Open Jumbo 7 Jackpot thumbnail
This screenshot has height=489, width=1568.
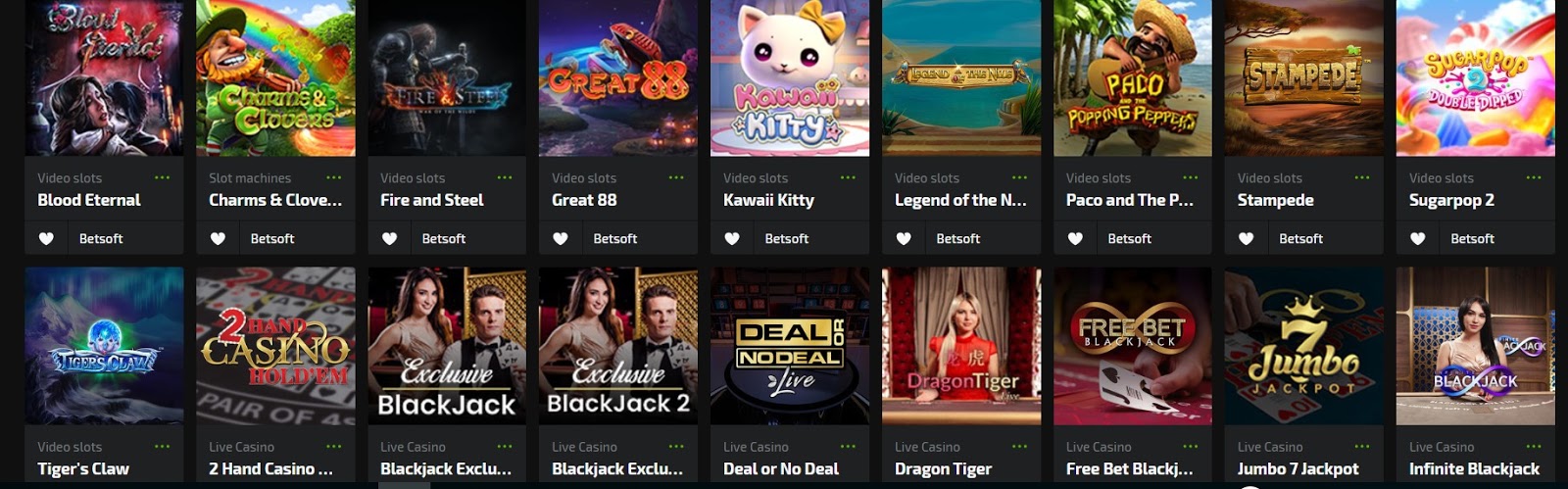1304,346
